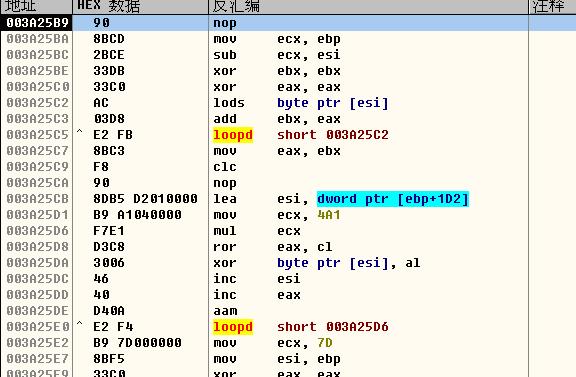
Task: Select the address 003A25CB
Action: point(37,199)
